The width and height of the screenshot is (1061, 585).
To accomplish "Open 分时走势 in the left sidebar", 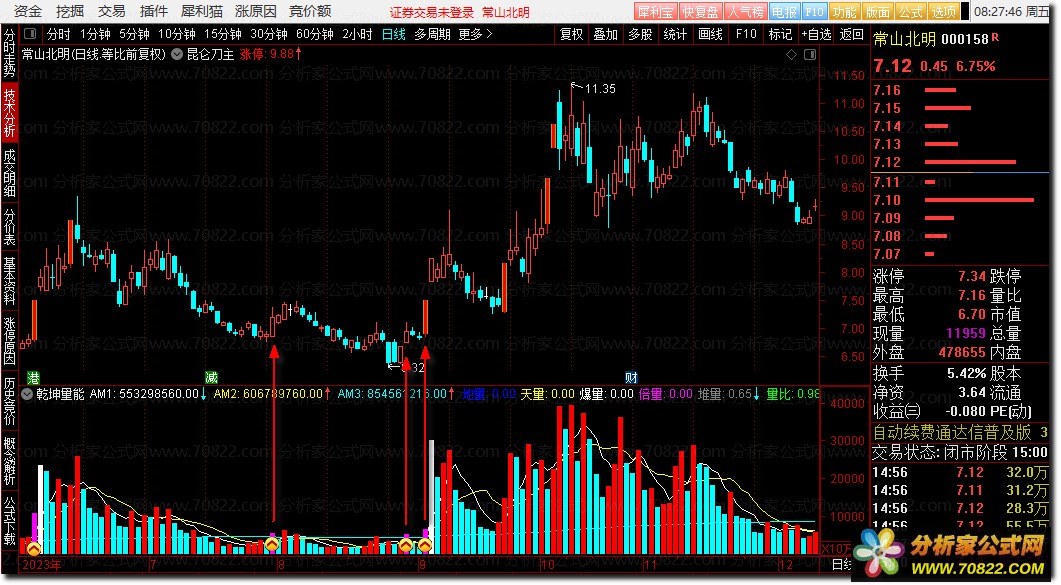I will pos(9,54).
